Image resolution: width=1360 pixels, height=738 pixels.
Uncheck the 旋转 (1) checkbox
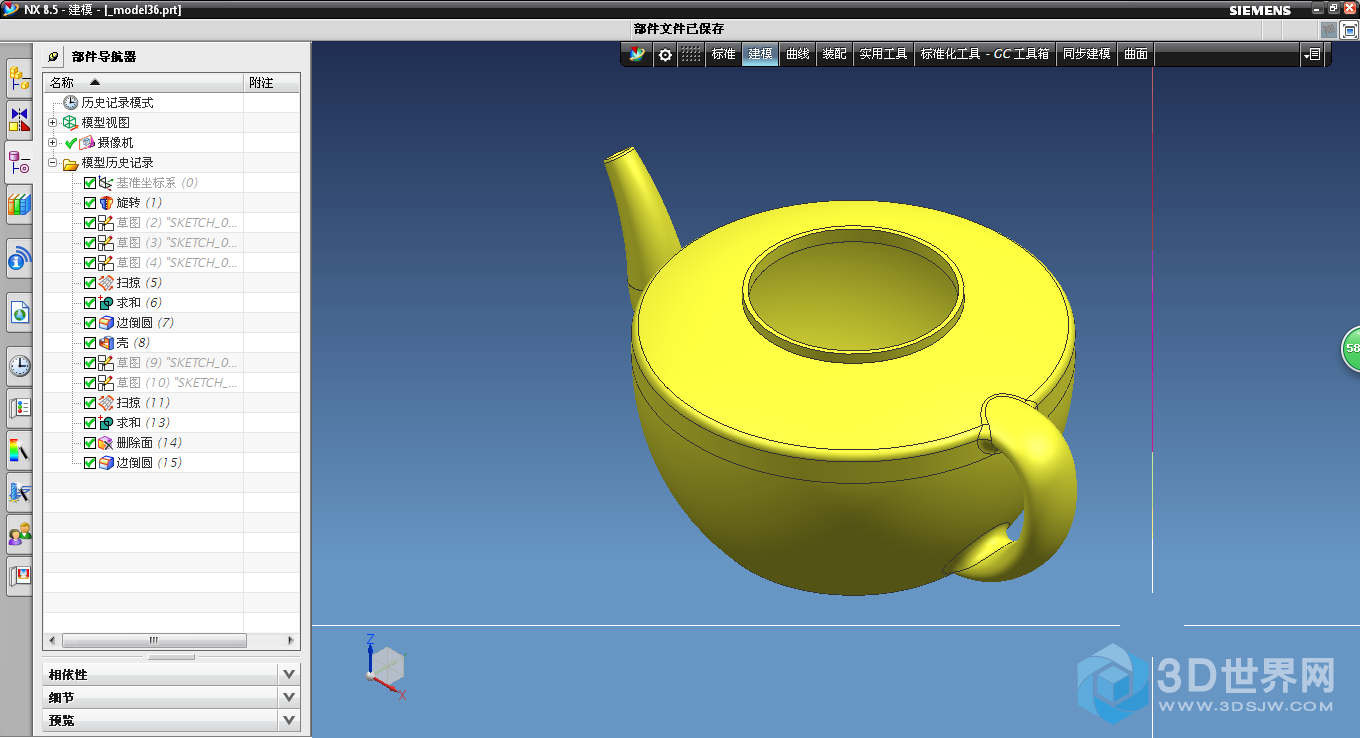[x=90, y=203]
